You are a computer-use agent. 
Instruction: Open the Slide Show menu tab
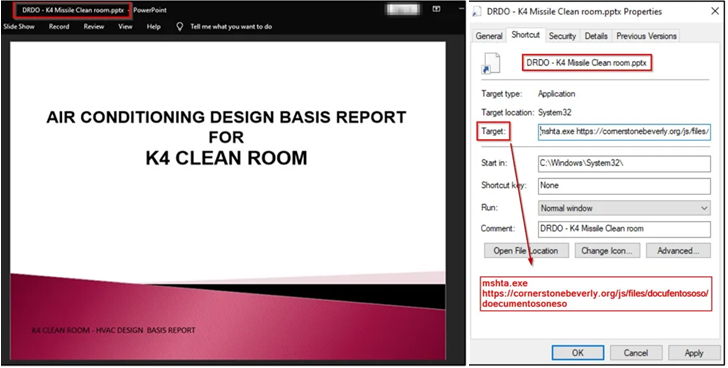point(19,27)
